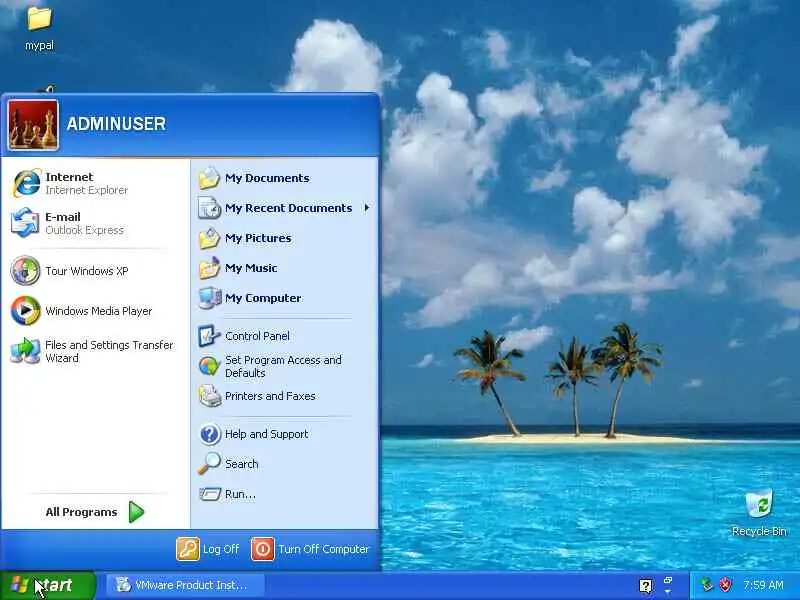This screenshot has height=600, width=800.
Task: Choose the Help and Support text entry
Action: (x=266, y=434)
